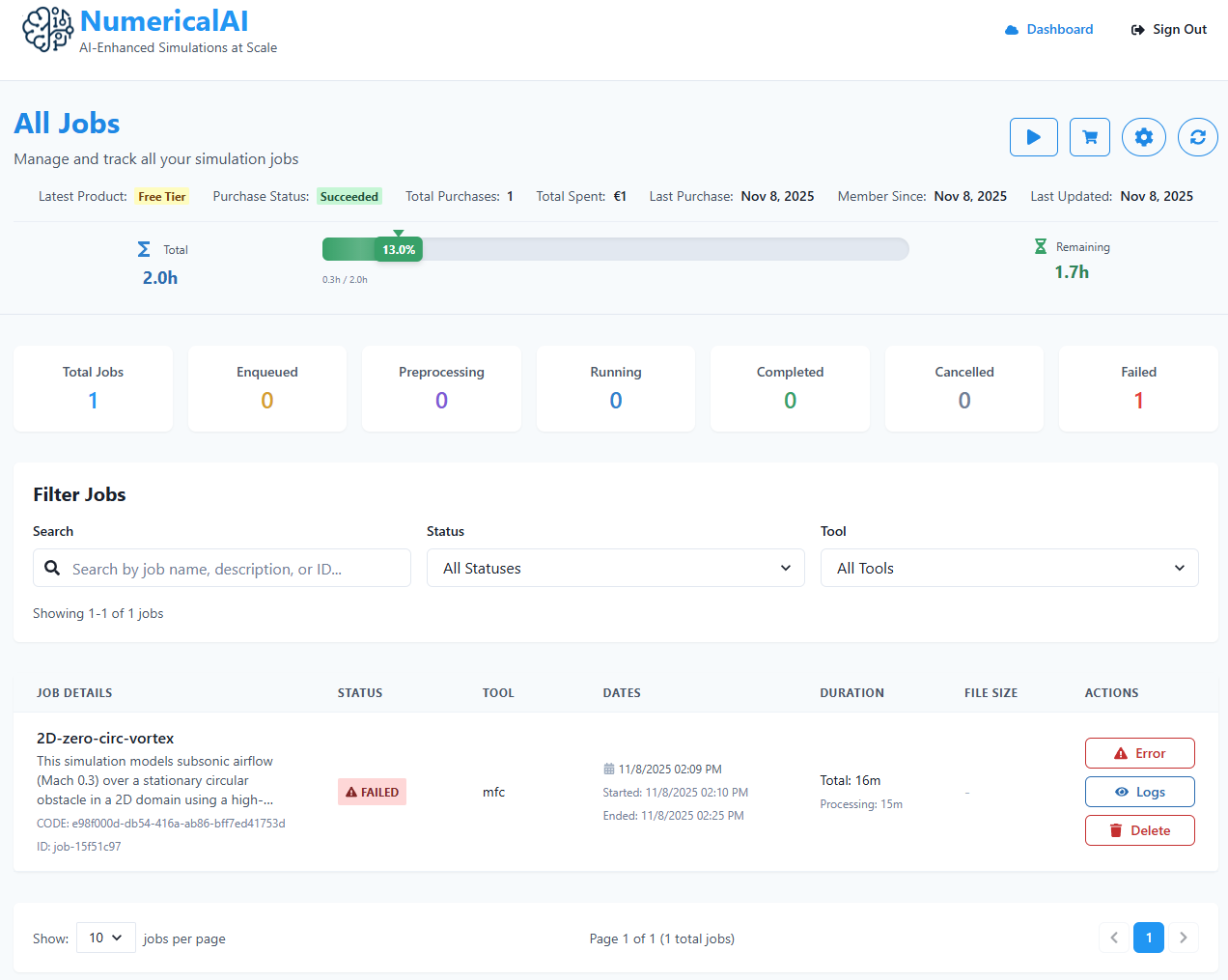Click the JOB DETAILS column header
Image resolution: width=1228 pixels, height=980 pixels.
coord(74,693)
